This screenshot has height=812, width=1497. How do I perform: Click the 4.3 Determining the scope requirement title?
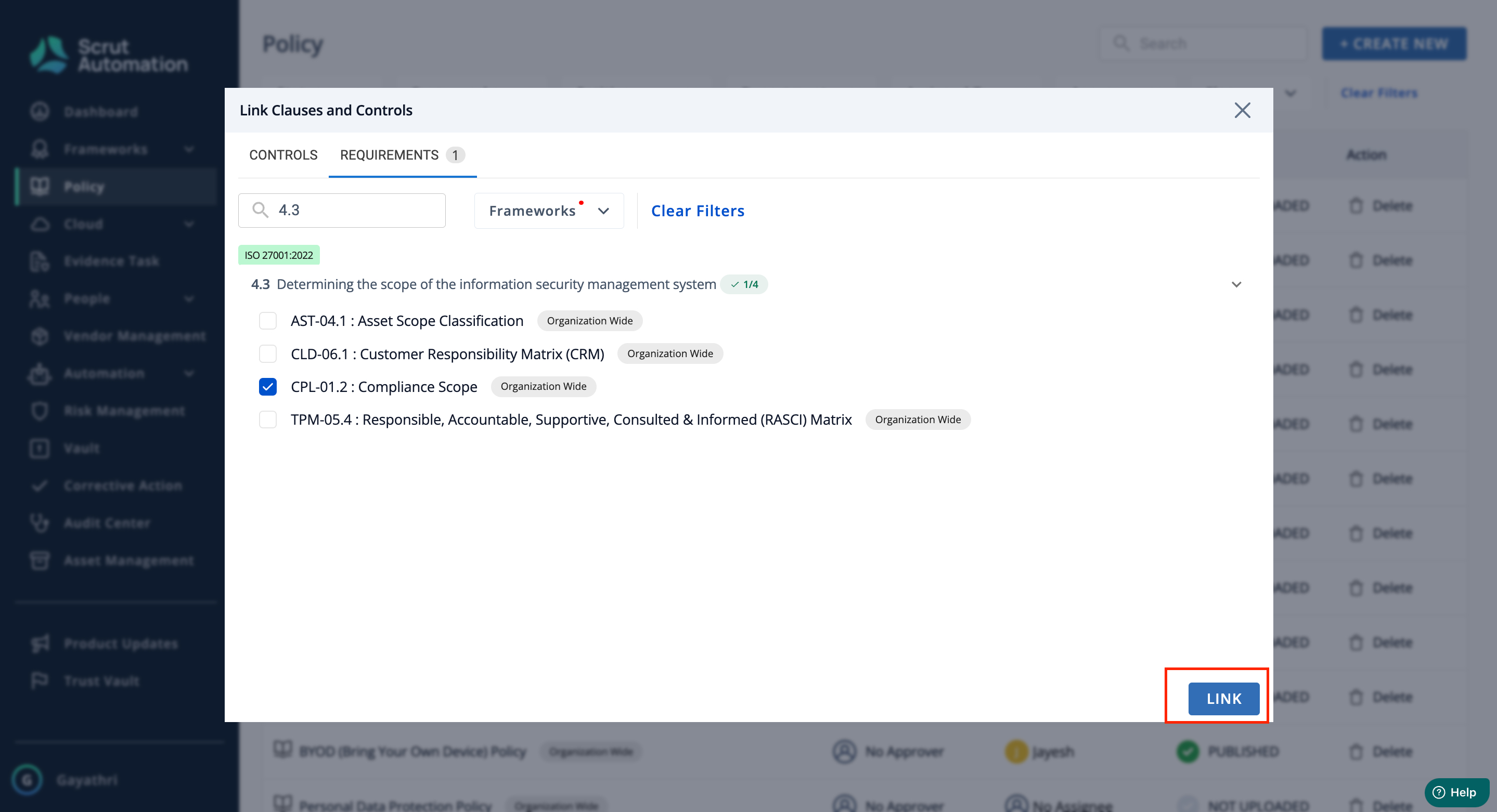(x=484, y=284)
